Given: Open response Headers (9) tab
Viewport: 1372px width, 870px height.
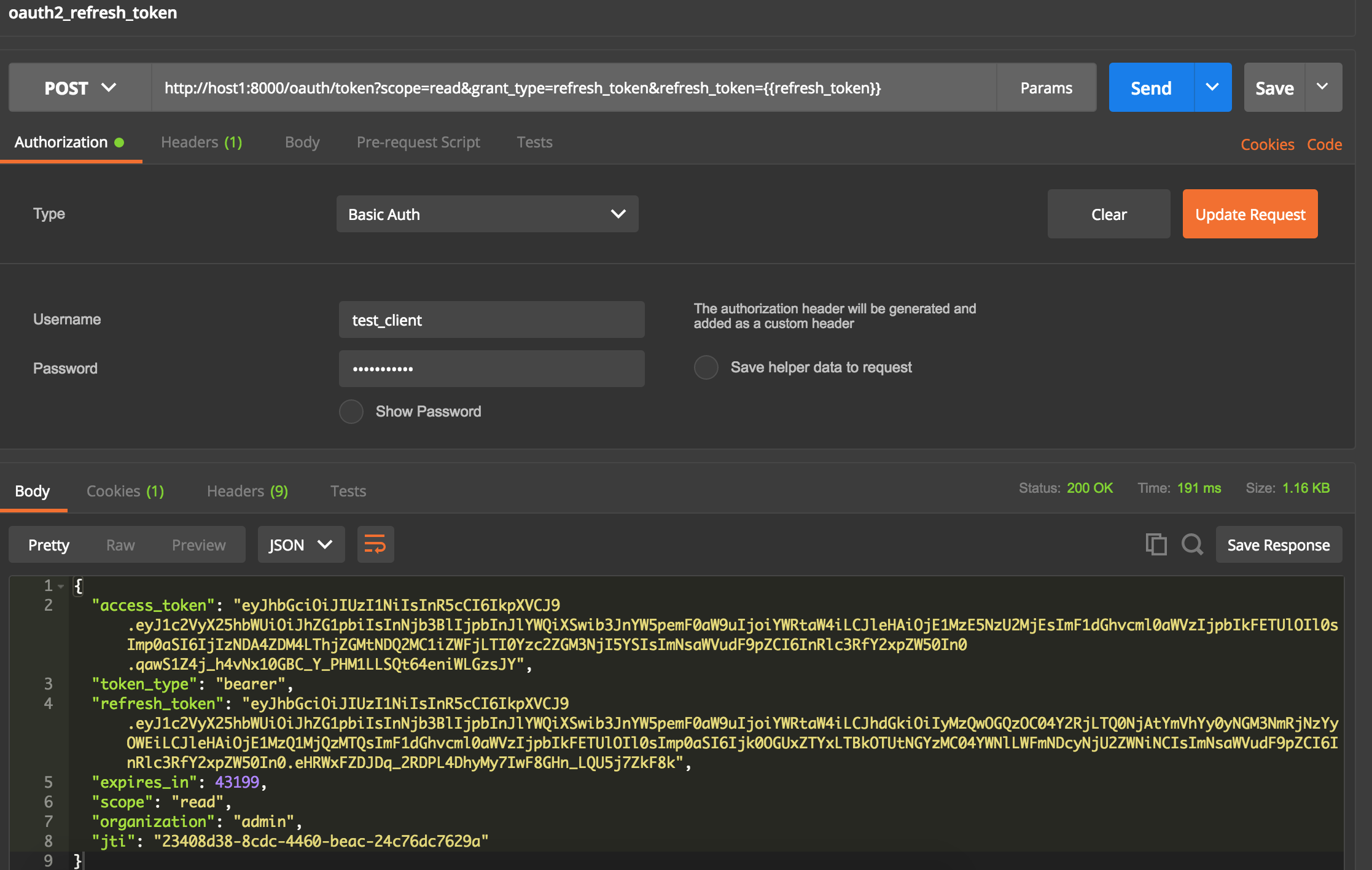Looking at the screenshot, I should tap(247, 491).
